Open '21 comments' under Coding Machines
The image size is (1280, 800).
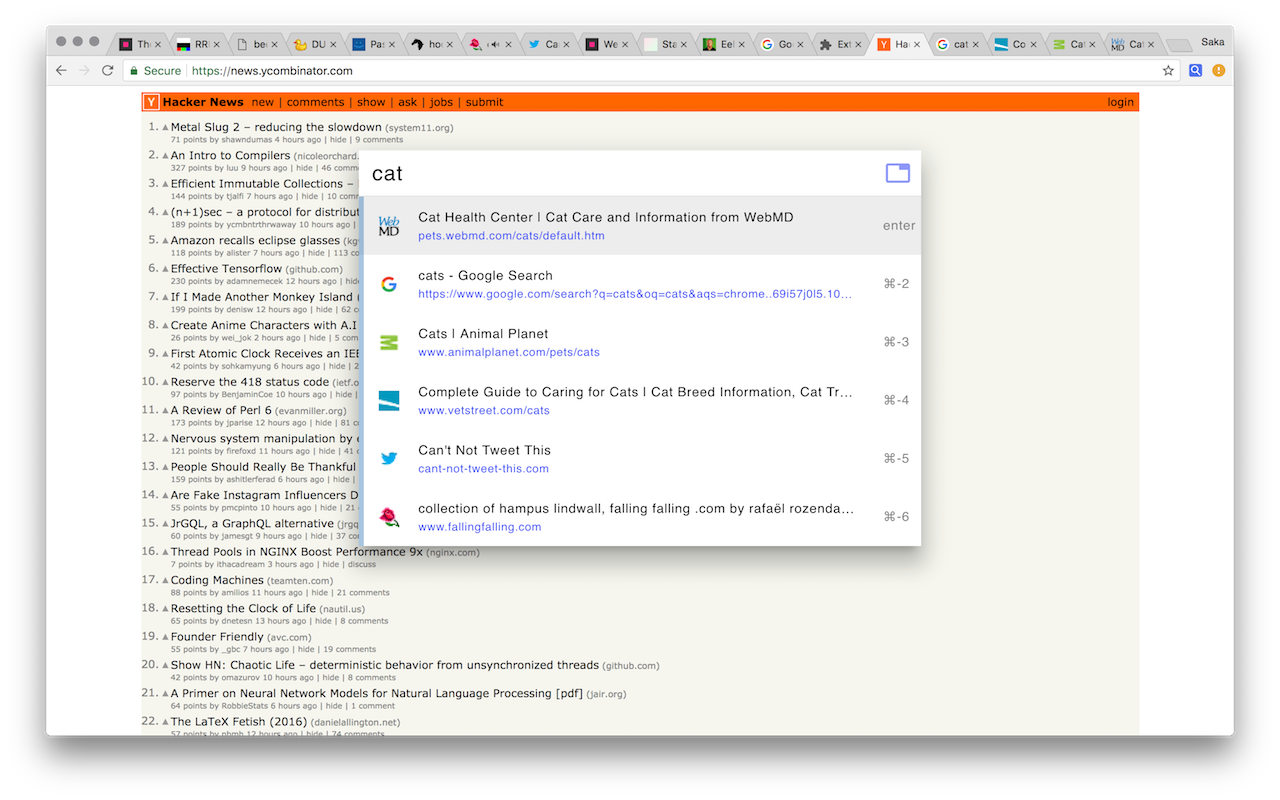pyautogui.click(x=363, y=593)
